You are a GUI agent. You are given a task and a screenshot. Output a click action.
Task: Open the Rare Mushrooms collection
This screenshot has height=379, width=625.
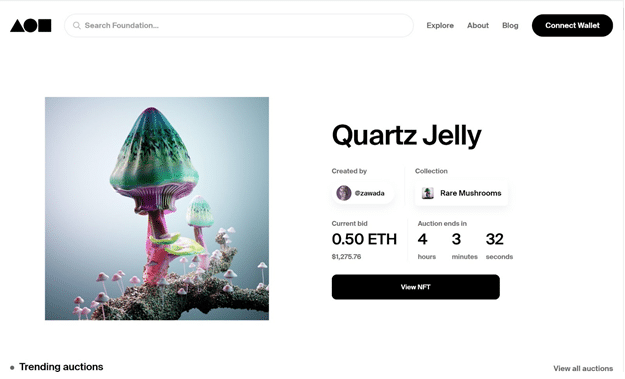click(x=461, y=193)
